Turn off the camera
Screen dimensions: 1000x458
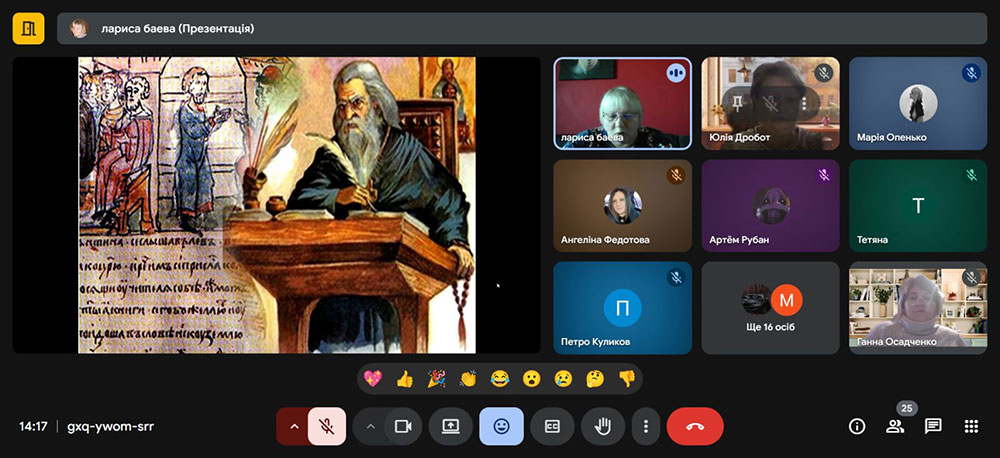403,426
